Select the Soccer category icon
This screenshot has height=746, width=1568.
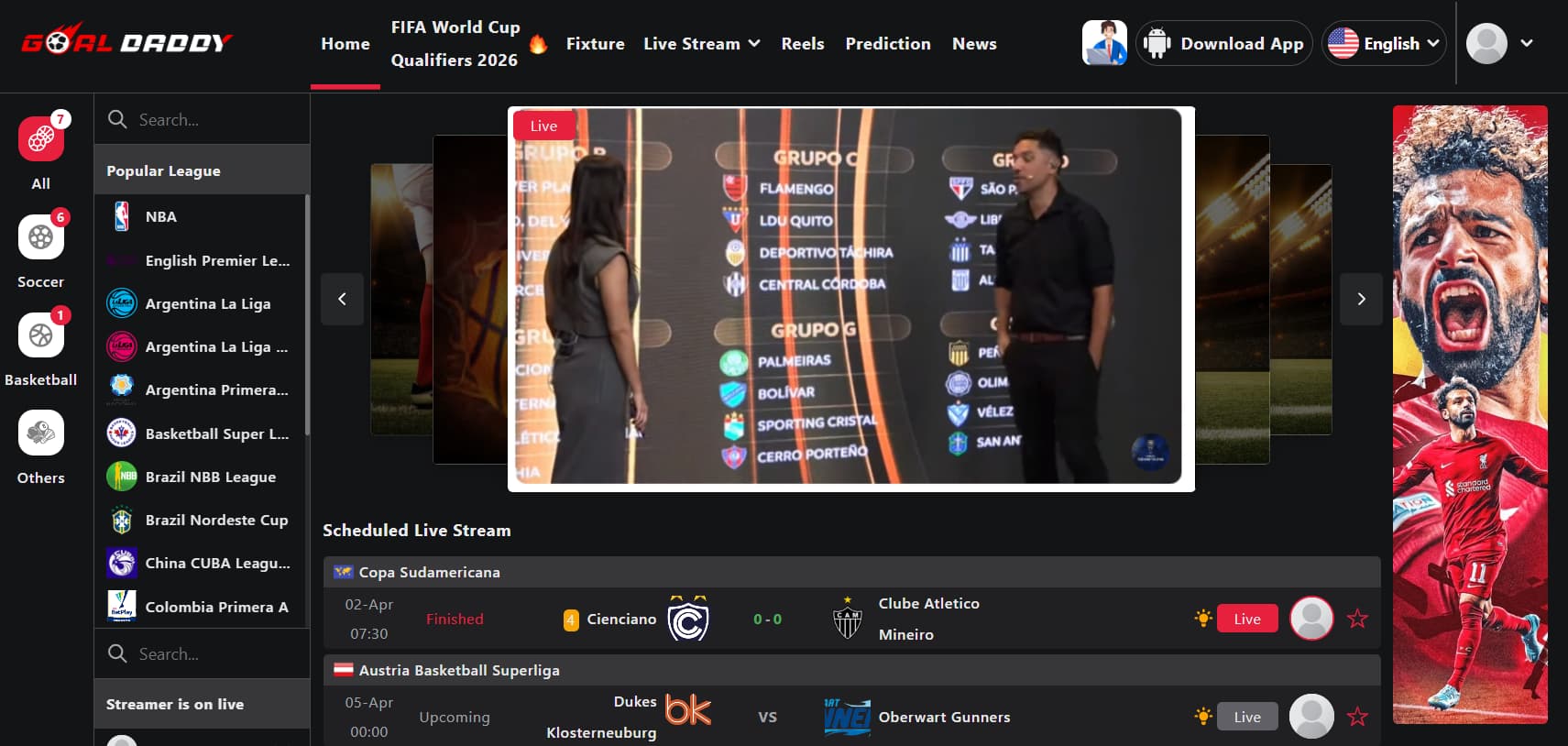click(40, 237)
